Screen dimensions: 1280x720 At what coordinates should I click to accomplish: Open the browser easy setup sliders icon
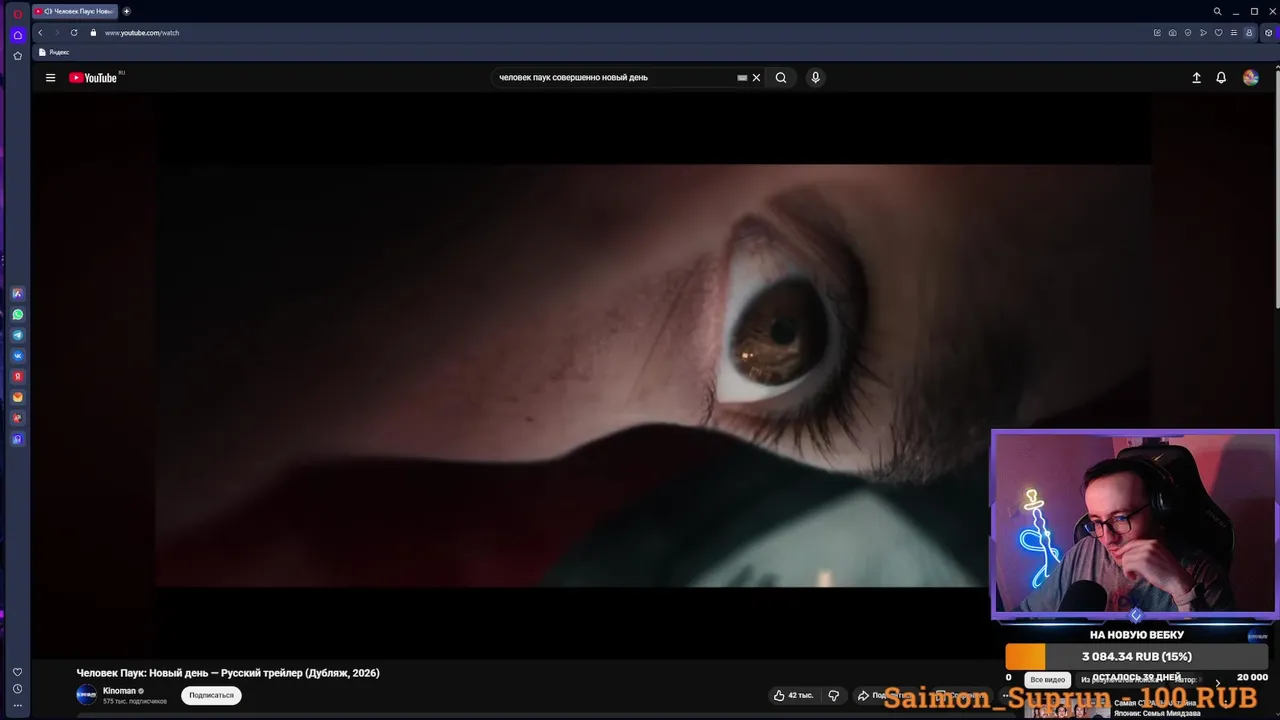click(1234, 33)
